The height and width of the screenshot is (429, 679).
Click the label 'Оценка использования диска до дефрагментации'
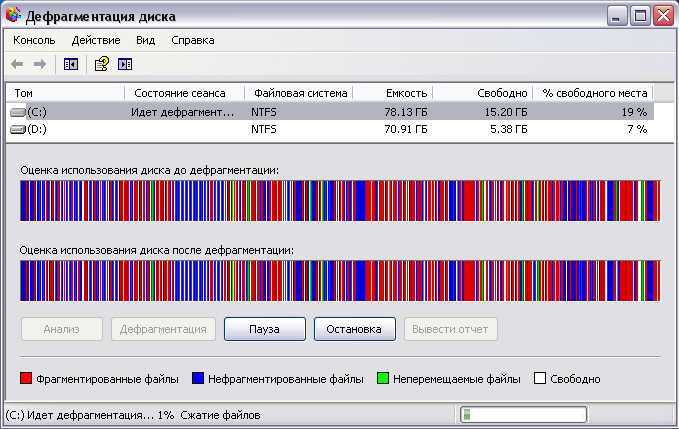pos(149,170)
